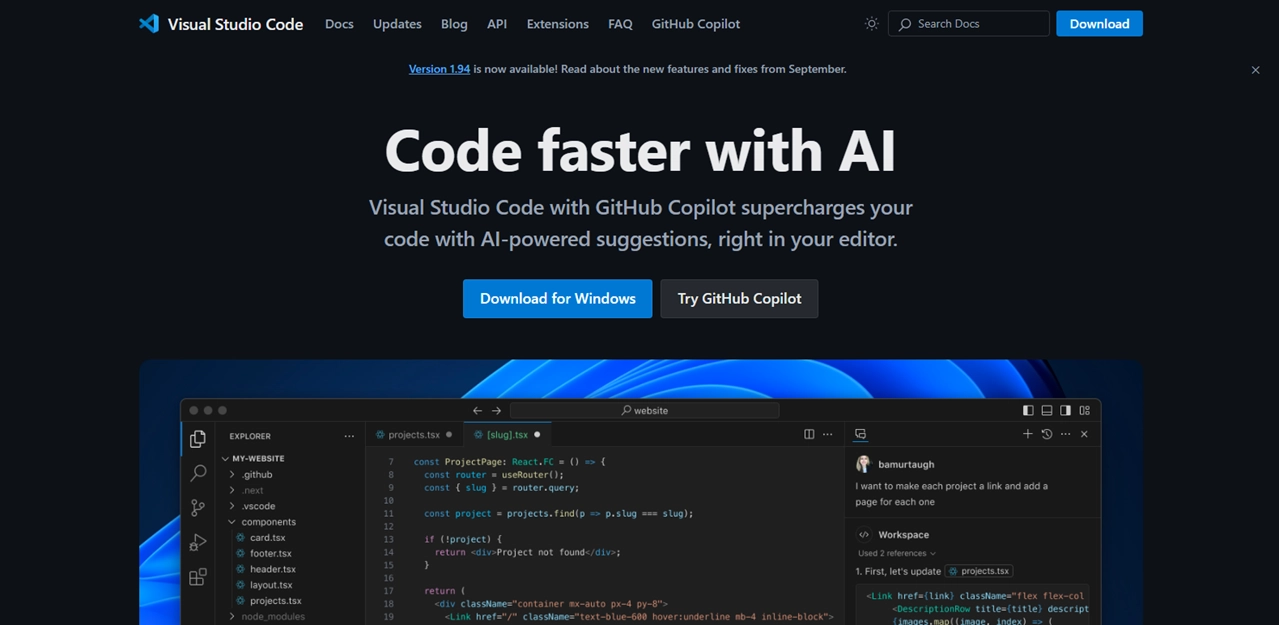Open the GitHub Copilot navigation item

696,24
